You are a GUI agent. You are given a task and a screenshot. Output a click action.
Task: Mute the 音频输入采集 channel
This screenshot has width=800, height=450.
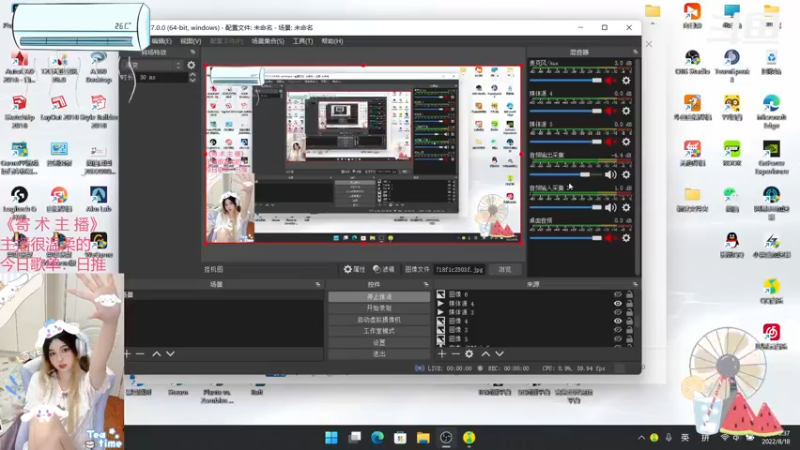coord(610,208)
